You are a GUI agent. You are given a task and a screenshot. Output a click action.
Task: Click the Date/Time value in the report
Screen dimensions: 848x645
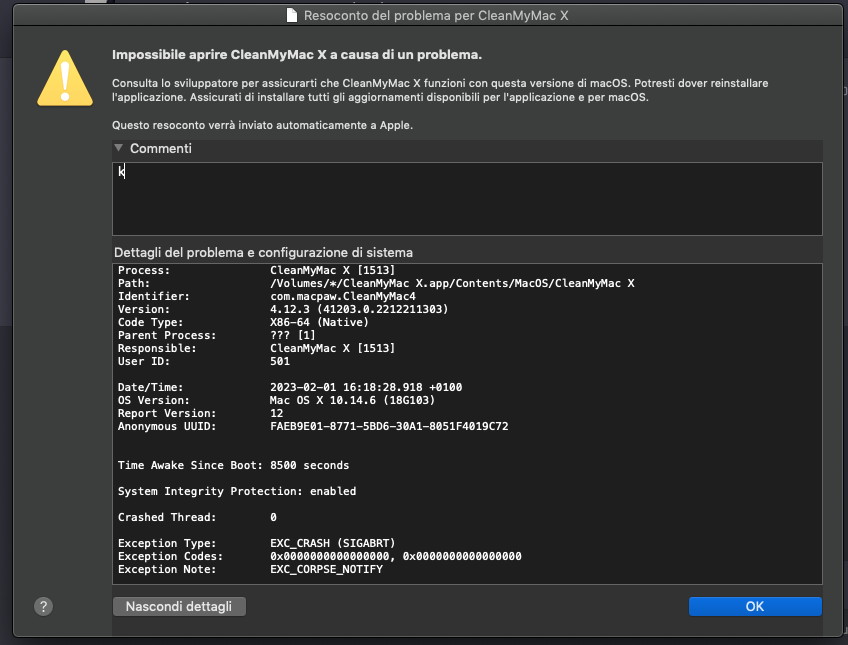[x=366, y=387]
